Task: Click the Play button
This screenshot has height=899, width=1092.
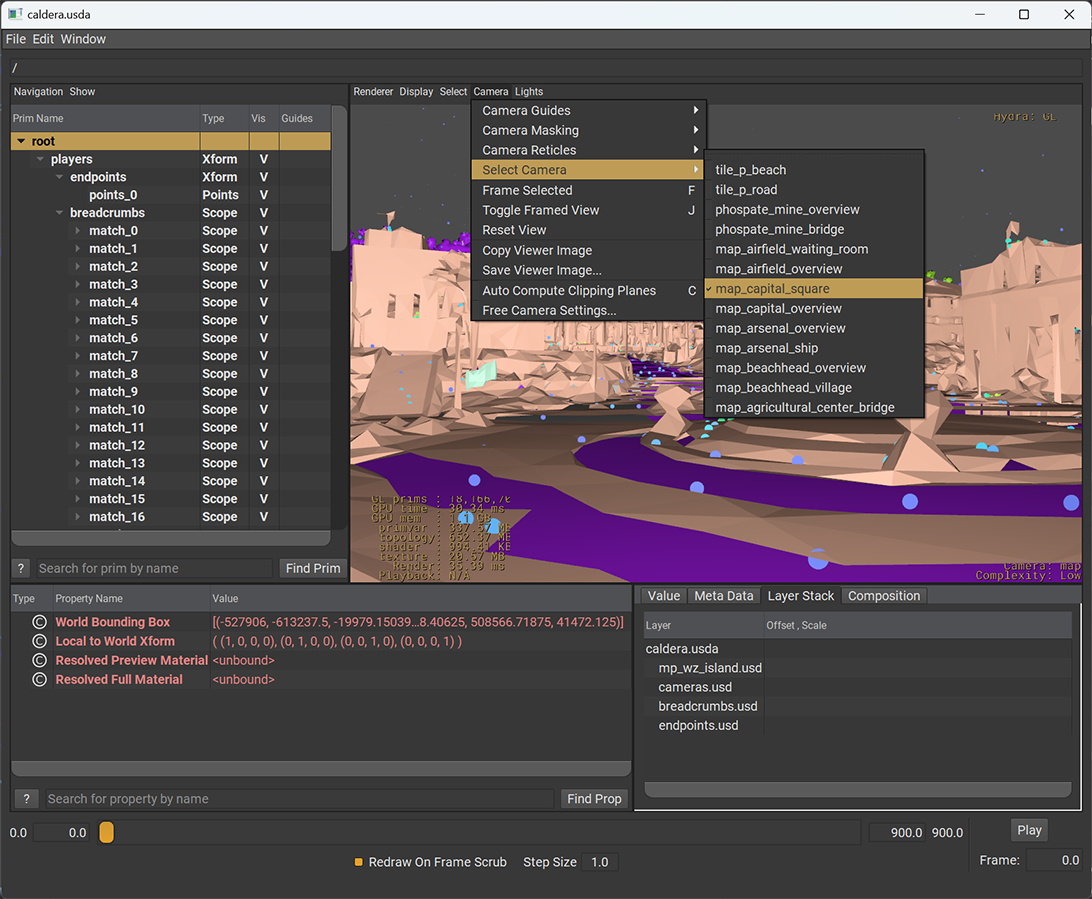Action: click(x=1029, y=830)
